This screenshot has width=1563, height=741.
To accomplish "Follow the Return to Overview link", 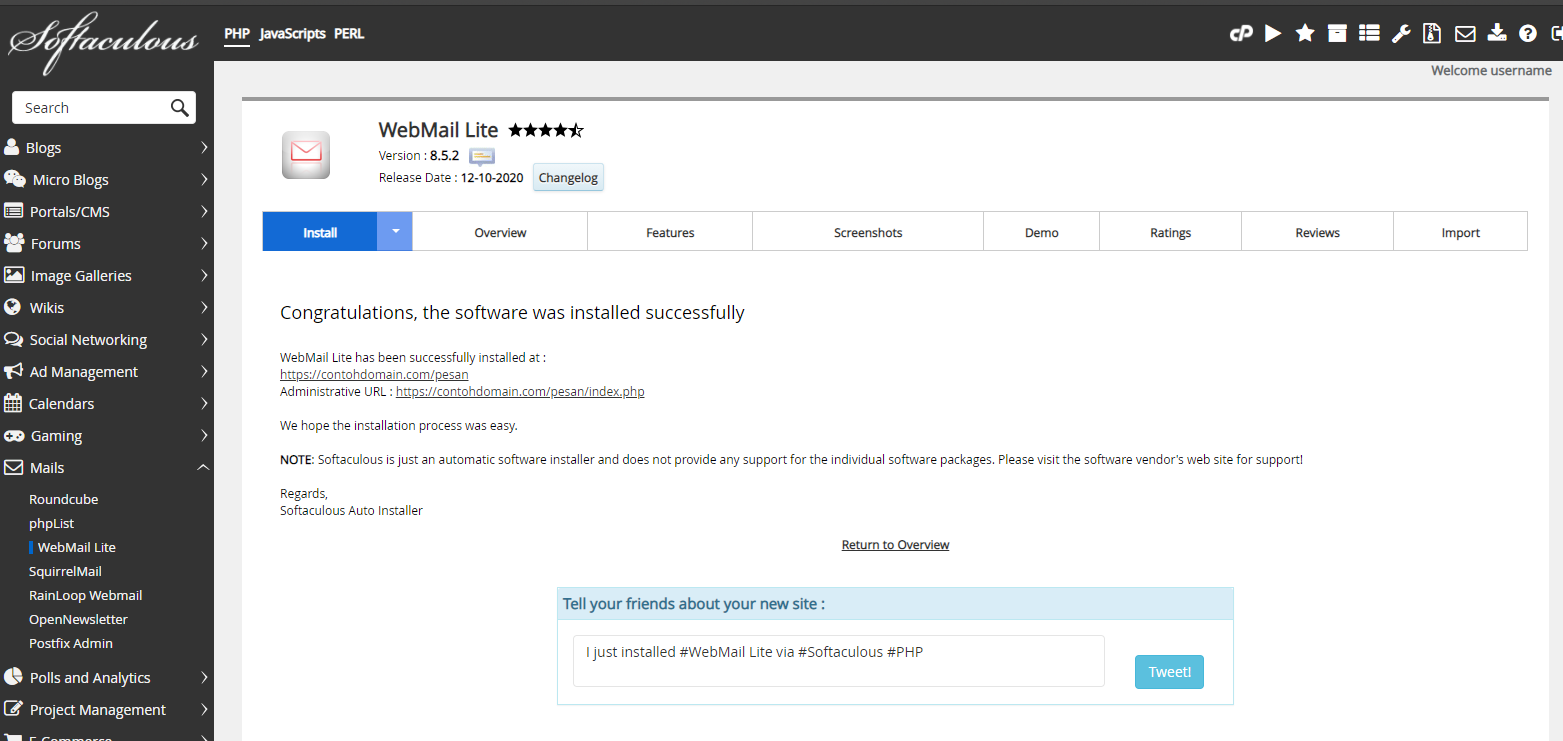I will point(895,544).
